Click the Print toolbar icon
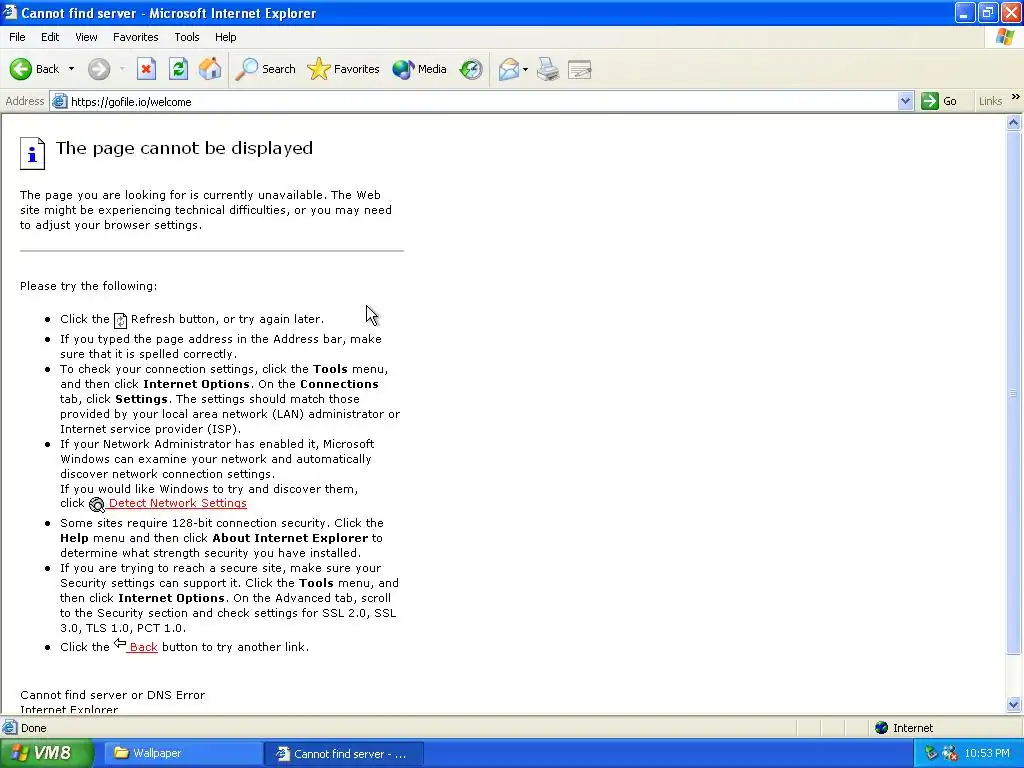The image size is (1024, 768). 548,69
